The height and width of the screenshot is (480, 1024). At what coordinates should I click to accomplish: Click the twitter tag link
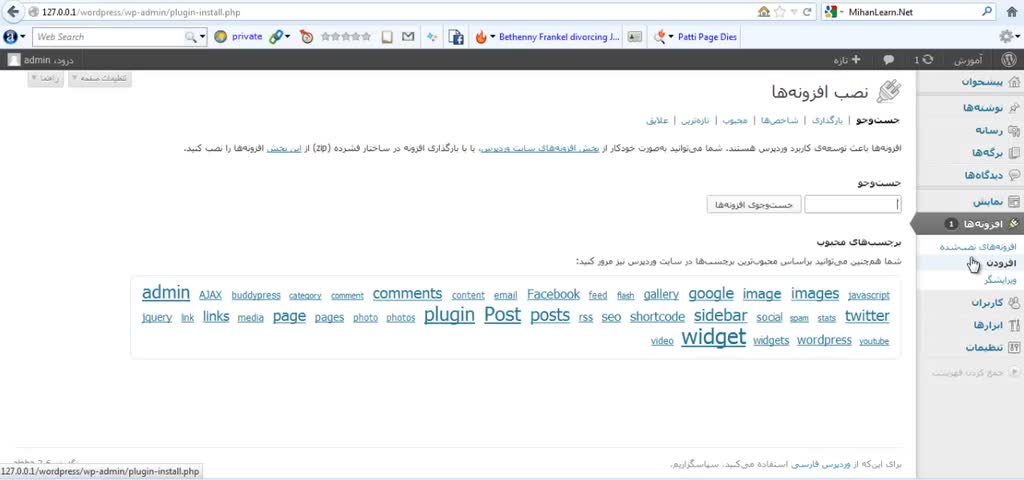[867, 316]
